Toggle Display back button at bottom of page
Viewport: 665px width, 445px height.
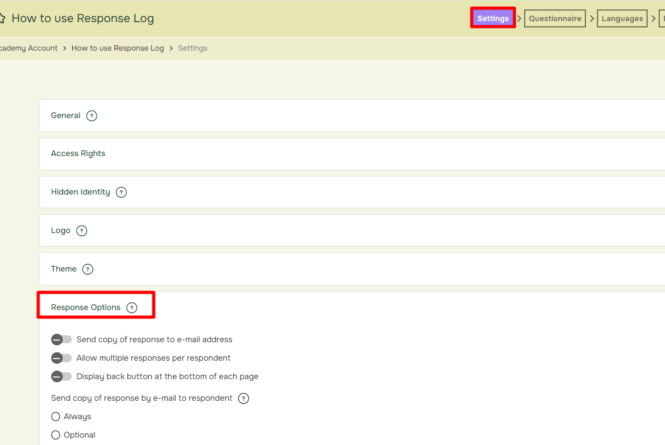click(61, 376)
